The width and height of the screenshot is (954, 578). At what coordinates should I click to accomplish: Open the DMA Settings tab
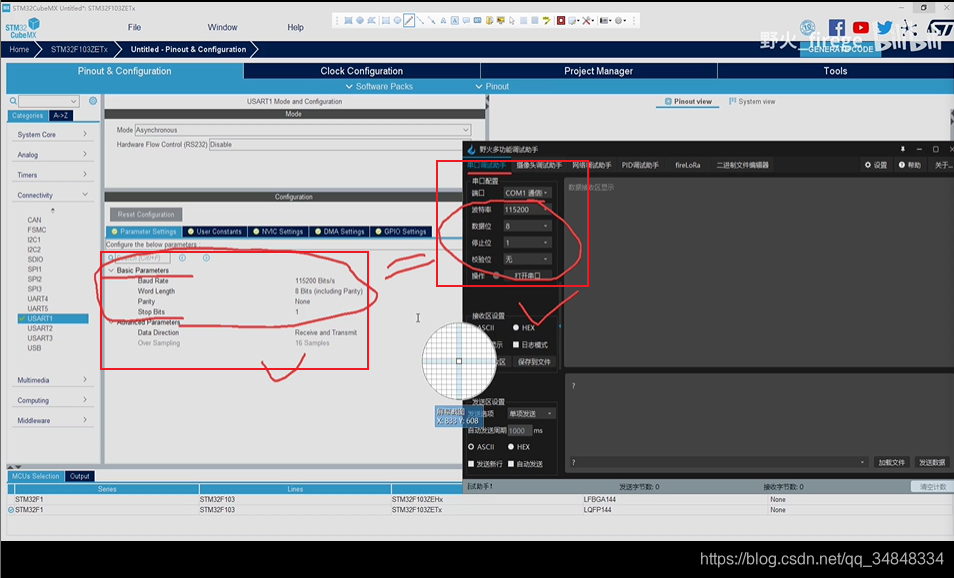339,232
